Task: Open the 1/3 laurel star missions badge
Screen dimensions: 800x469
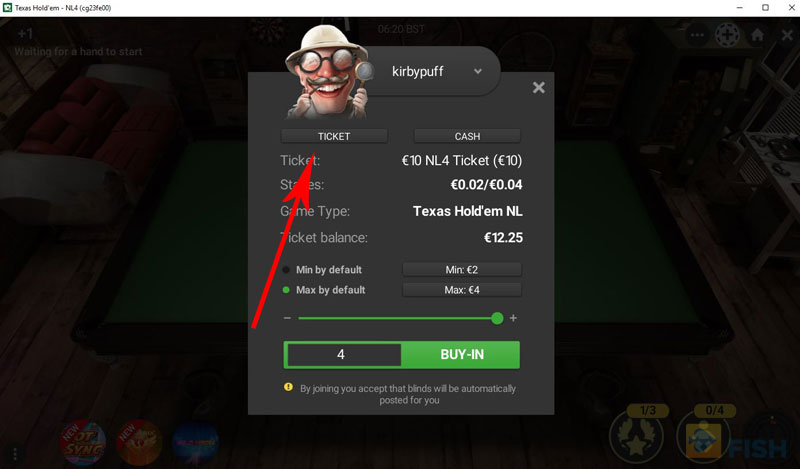Action: tap(637, 434)
